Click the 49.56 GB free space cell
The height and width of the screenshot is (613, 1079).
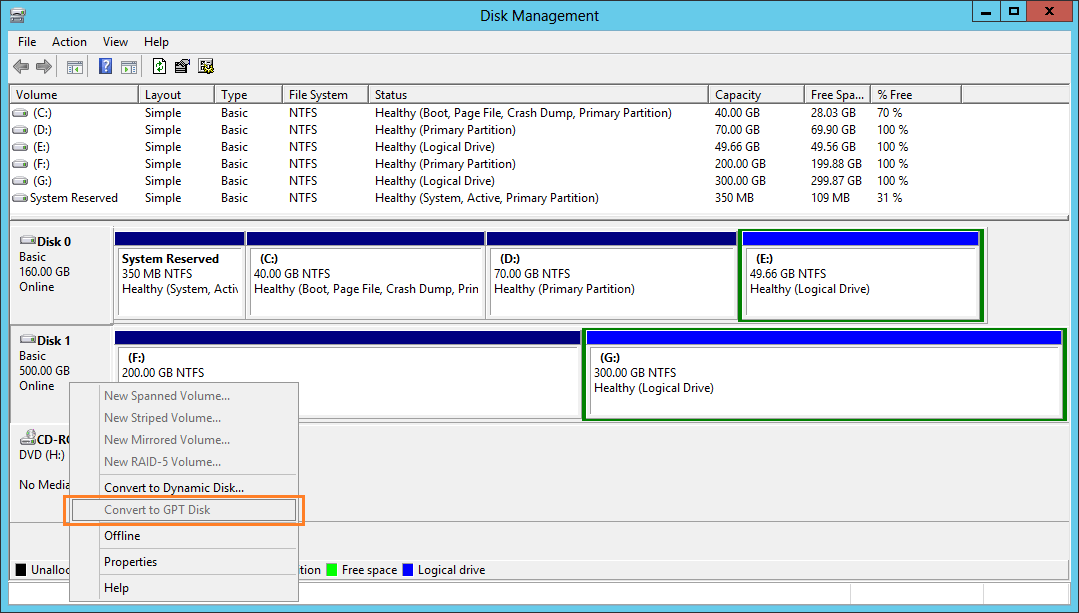tap(833, 147)
